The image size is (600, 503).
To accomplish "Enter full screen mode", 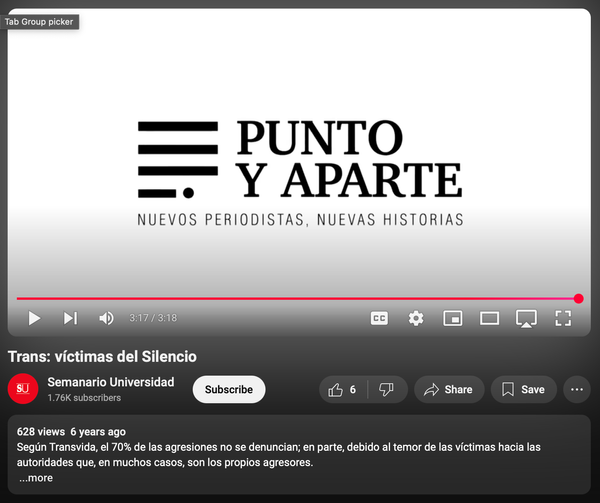I will click(x=563, y=318).
